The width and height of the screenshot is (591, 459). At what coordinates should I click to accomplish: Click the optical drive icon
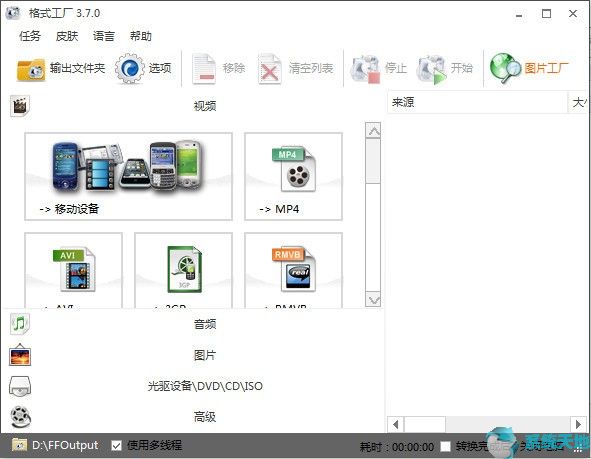point(20,386)
